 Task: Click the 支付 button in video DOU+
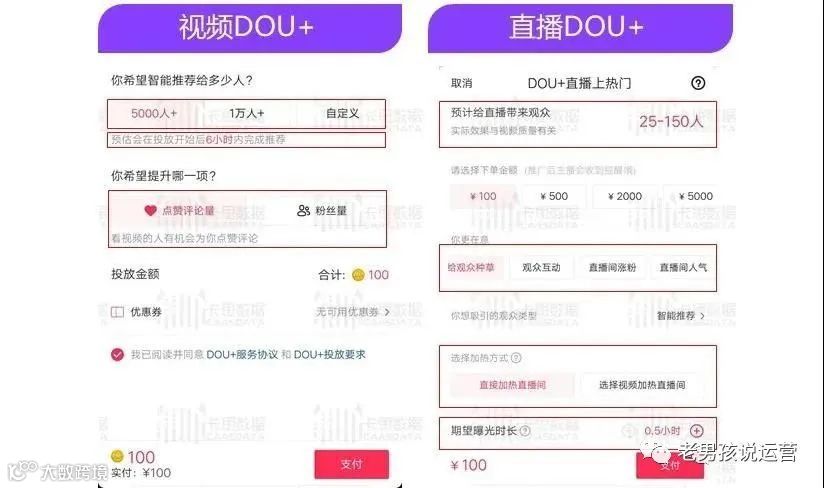click(352, 464)
